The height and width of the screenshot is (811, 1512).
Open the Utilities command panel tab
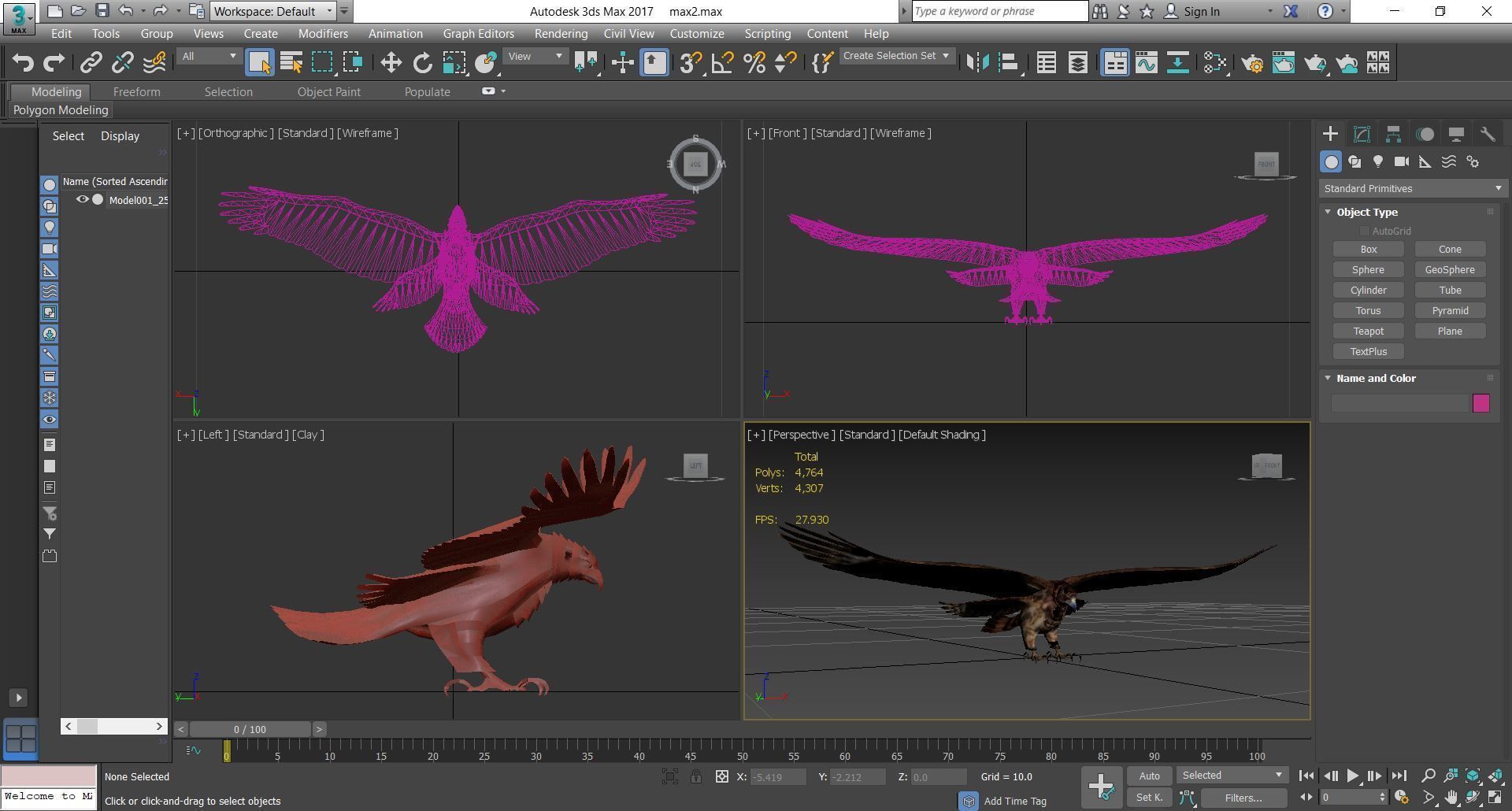pyautogui.click(x=1488, y=134)
